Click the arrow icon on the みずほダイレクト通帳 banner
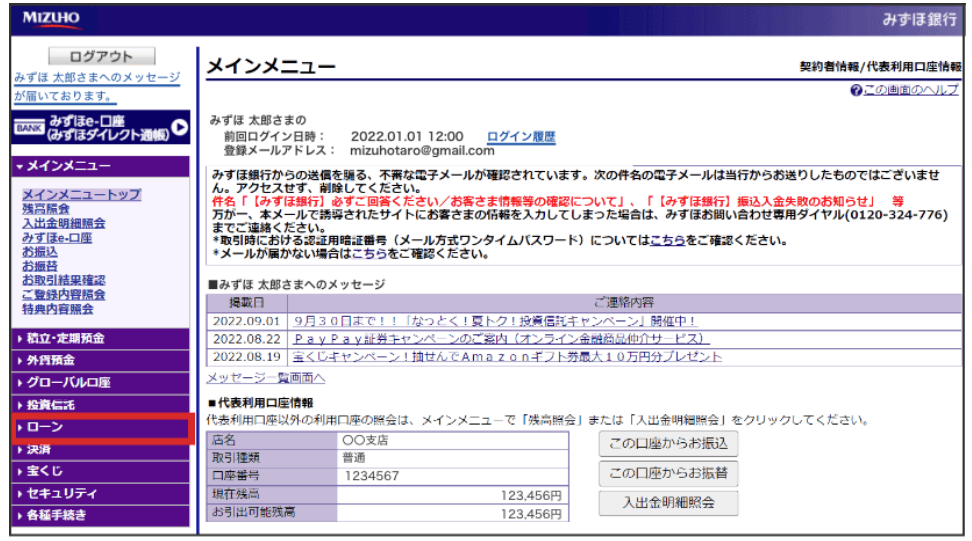The height and width of the screenshot is (541, 972). [179, 127]
